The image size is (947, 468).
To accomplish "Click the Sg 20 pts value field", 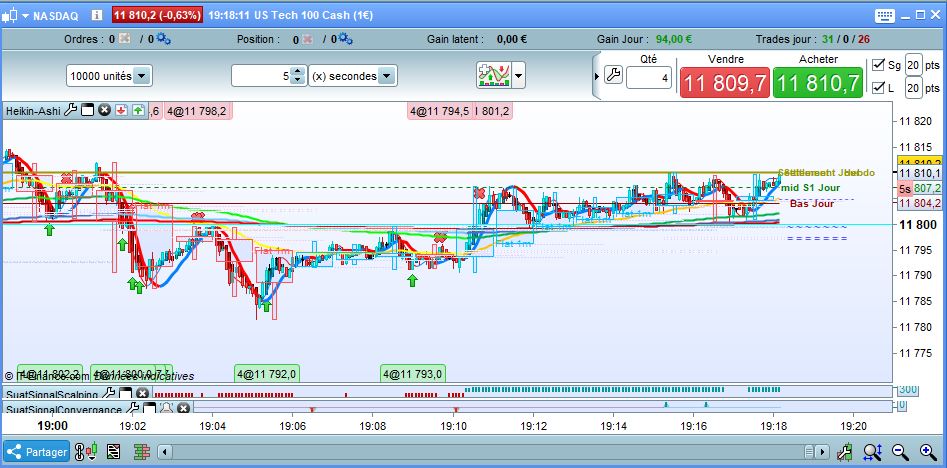I will coord(913,65).
